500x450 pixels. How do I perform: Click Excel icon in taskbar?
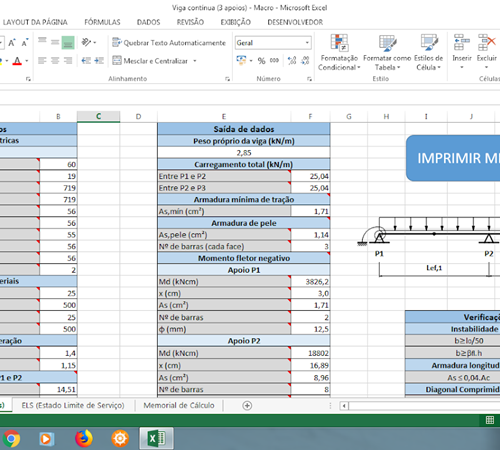click(156, 438)
